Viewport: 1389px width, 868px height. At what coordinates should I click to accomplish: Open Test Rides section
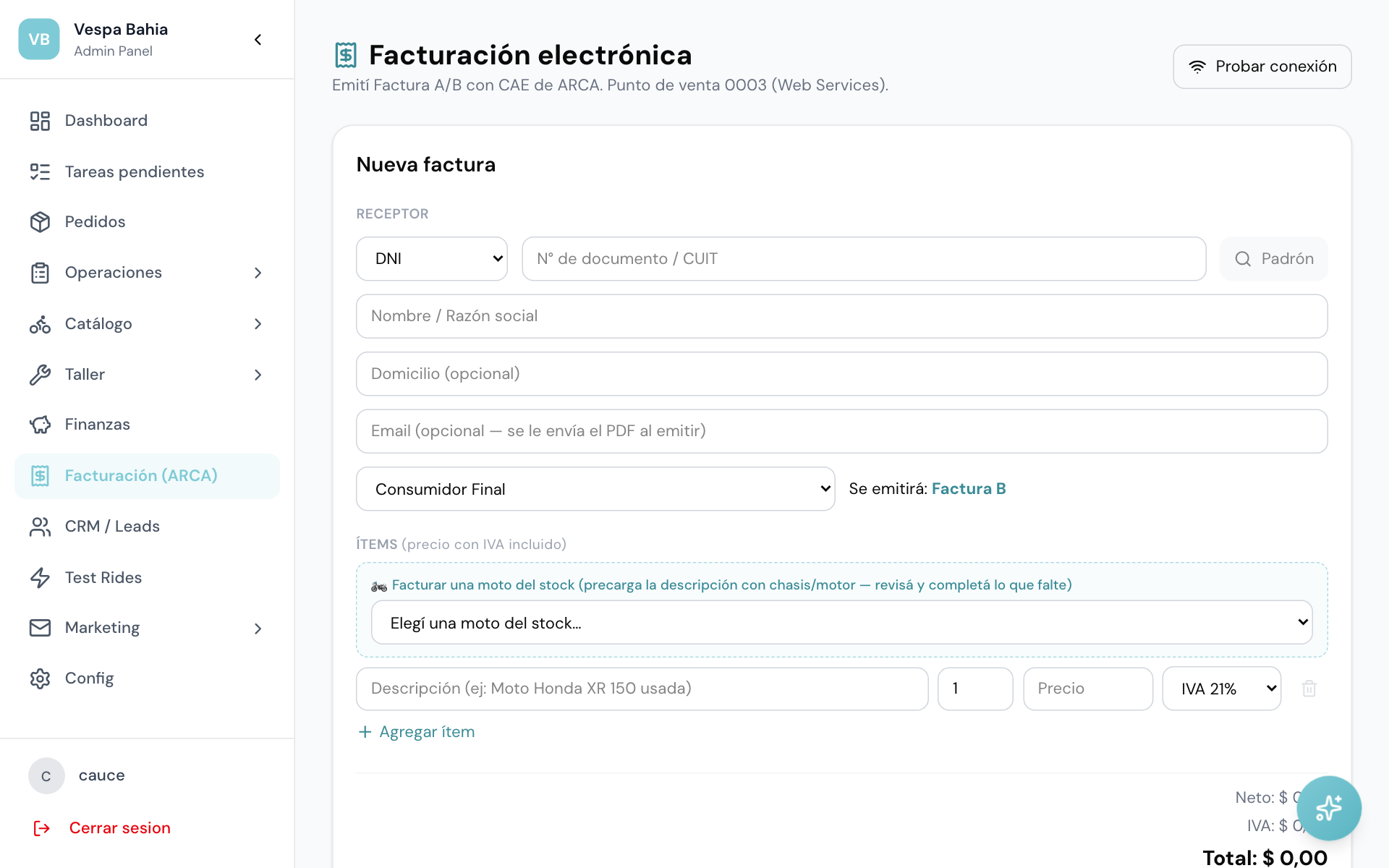pyautogui.click(x=147, y=577)
